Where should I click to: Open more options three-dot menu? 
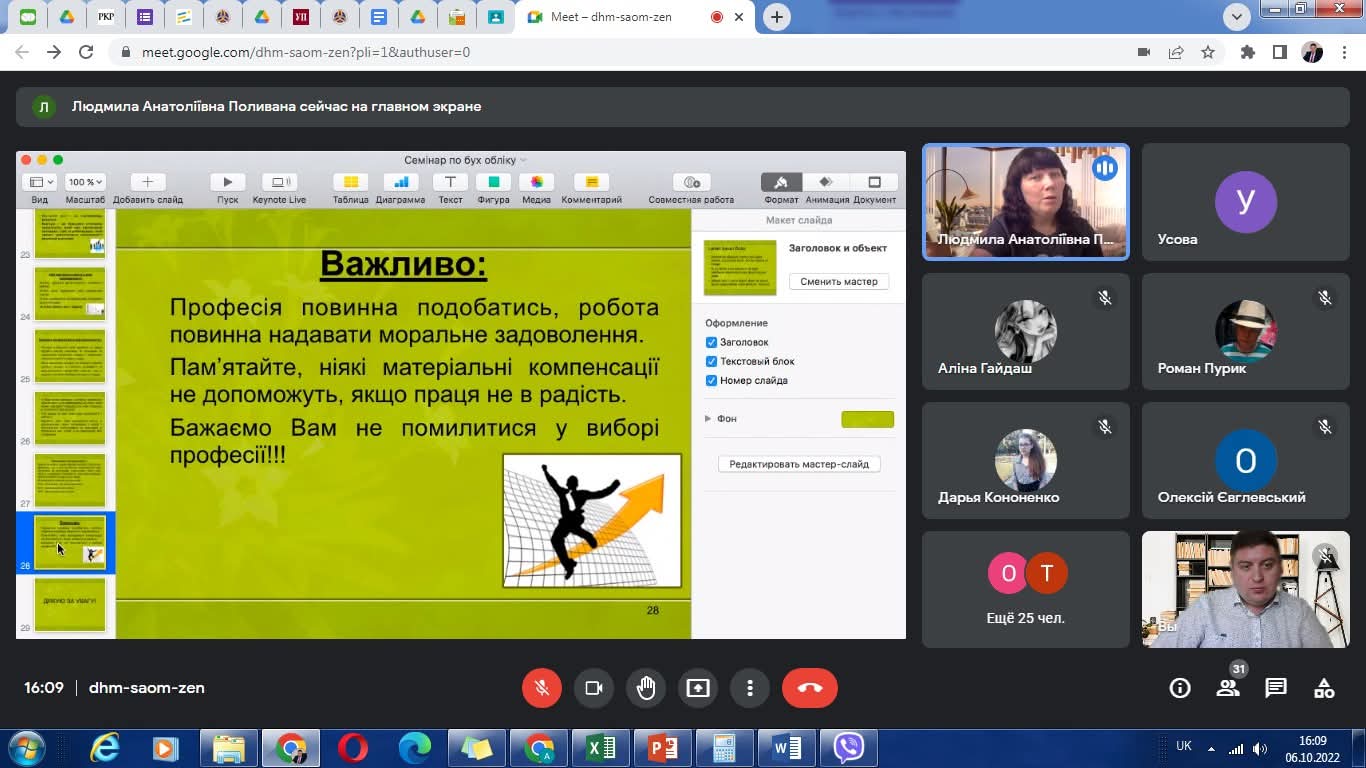(x=750, y=688)
